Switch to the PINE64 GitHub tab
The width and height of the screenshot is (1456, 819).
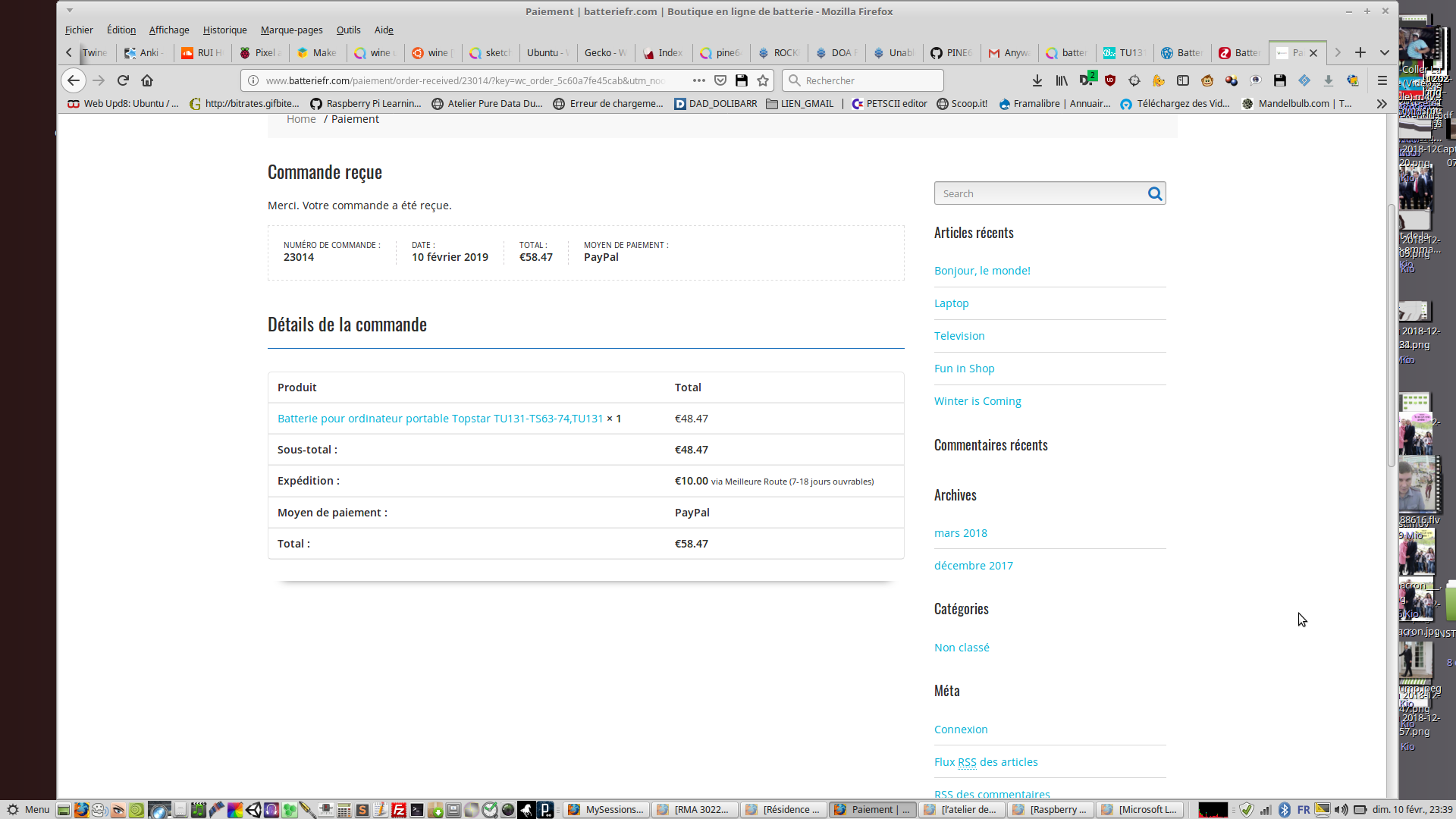click(x=952, y=52)
